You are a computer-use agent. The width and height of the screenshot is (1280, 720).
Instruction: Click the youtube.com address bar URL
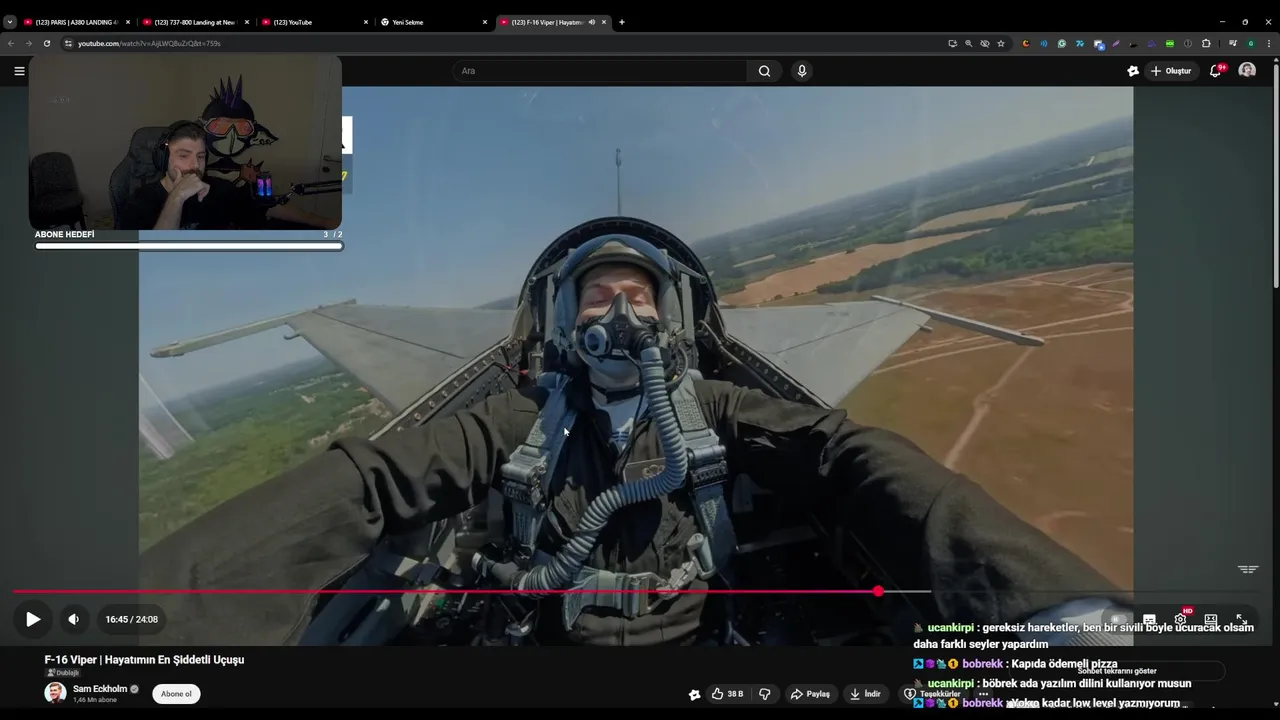coord(149,43)
